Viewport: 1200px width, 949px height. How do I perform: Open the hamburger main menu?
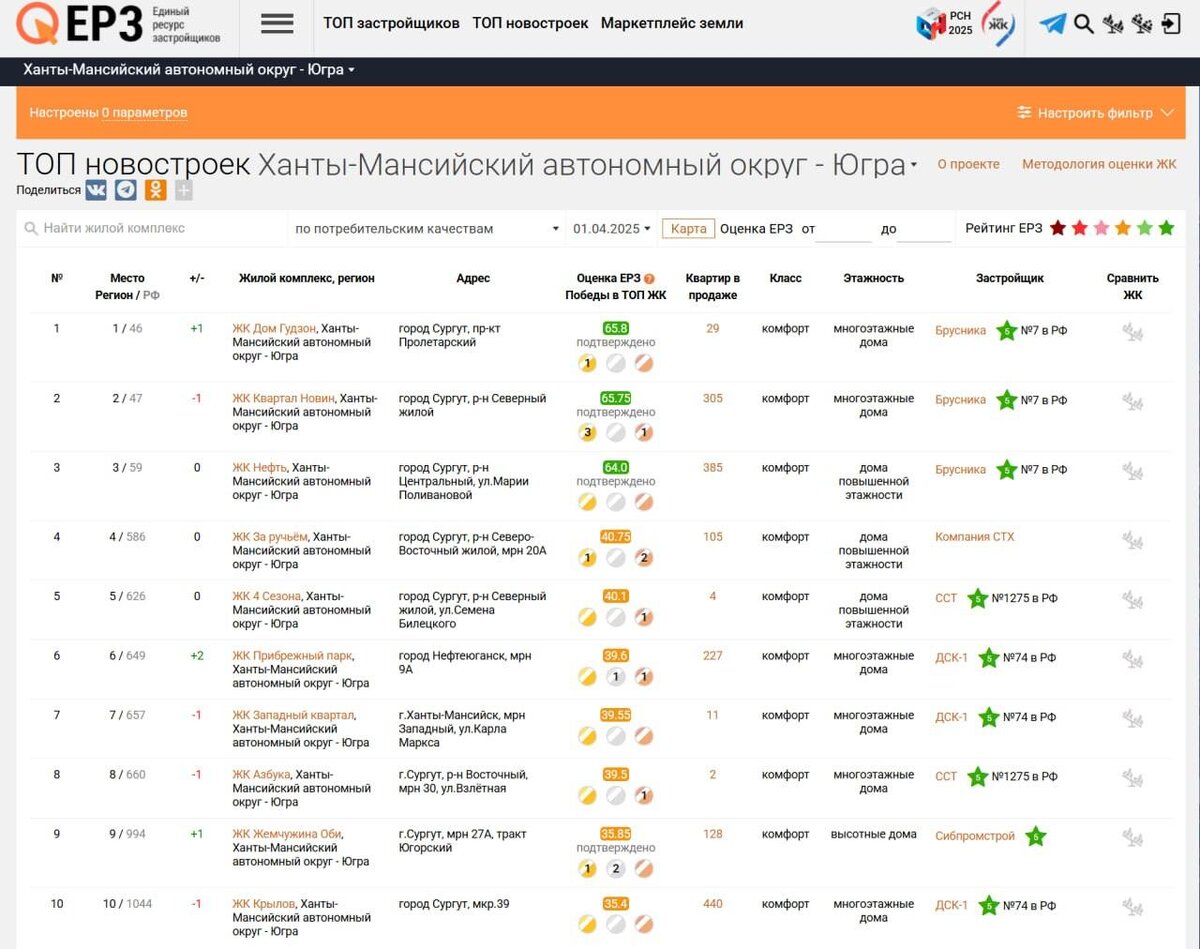pos(277,23)
